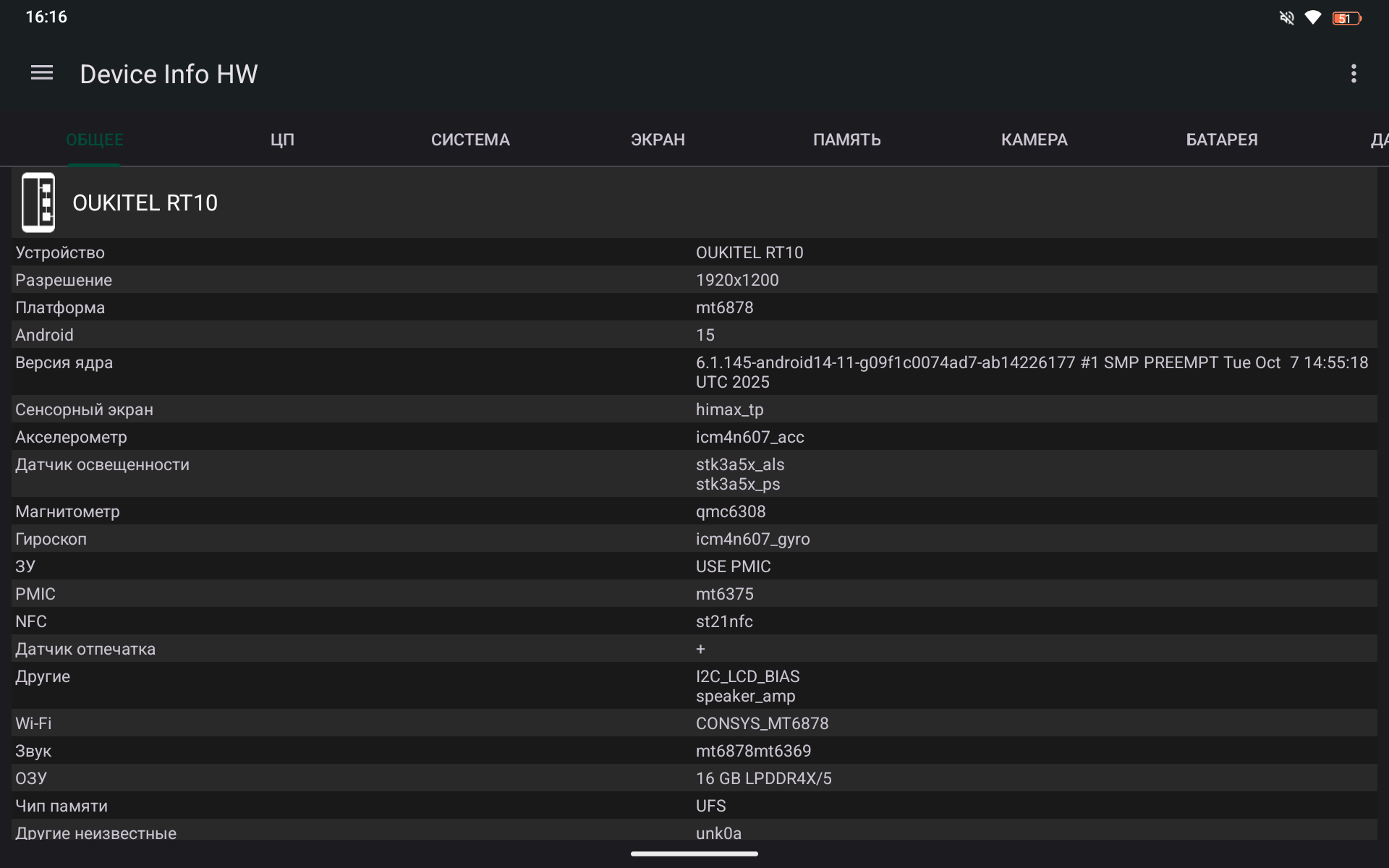This screenshot has width=1389, height=868.
Task: Tap the Платформа mt6878 row
Action: [694, 307]
